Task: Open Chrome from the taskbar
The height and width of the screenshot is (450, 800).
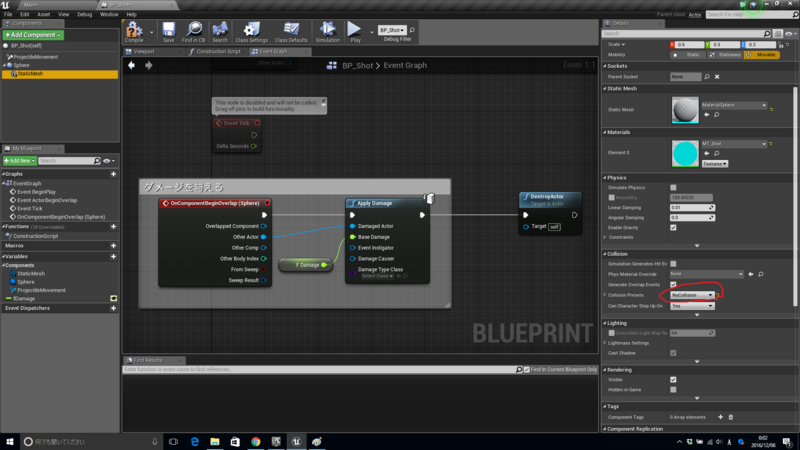Action: click(256, 441)
